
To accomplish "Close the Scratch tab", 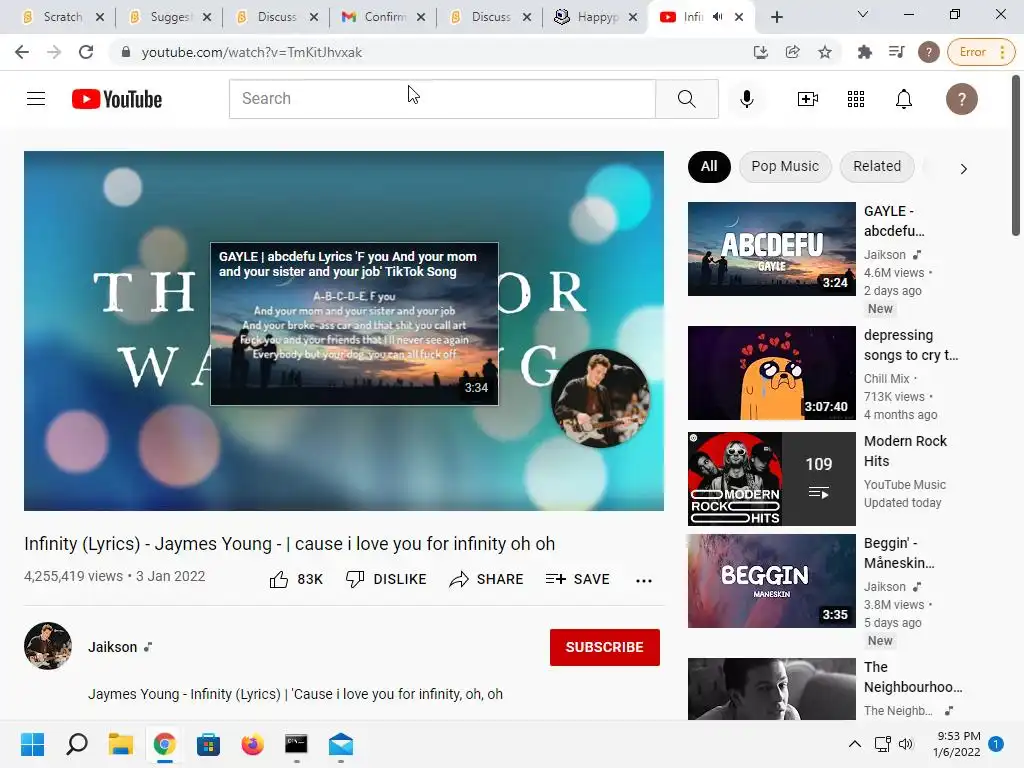I will [100, 17].
